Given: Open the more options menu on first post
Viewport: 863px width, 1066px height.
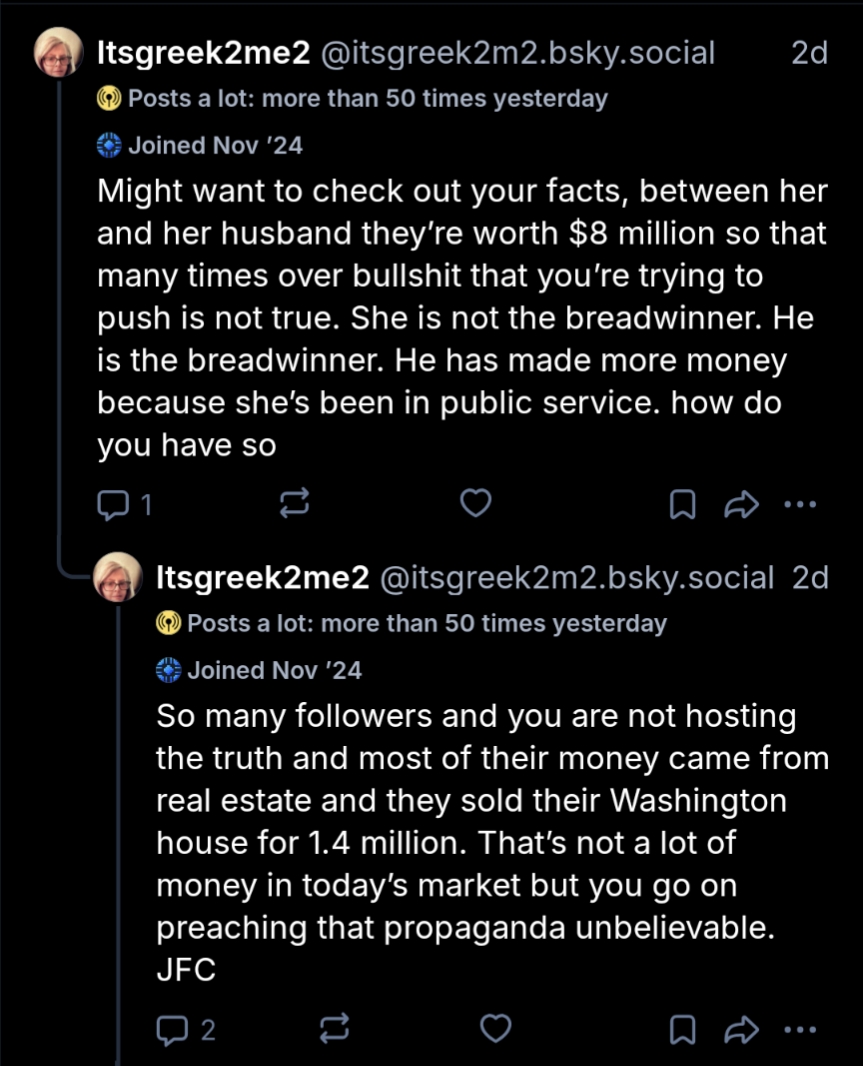Looking at the screenshot, I should [801, 505].
